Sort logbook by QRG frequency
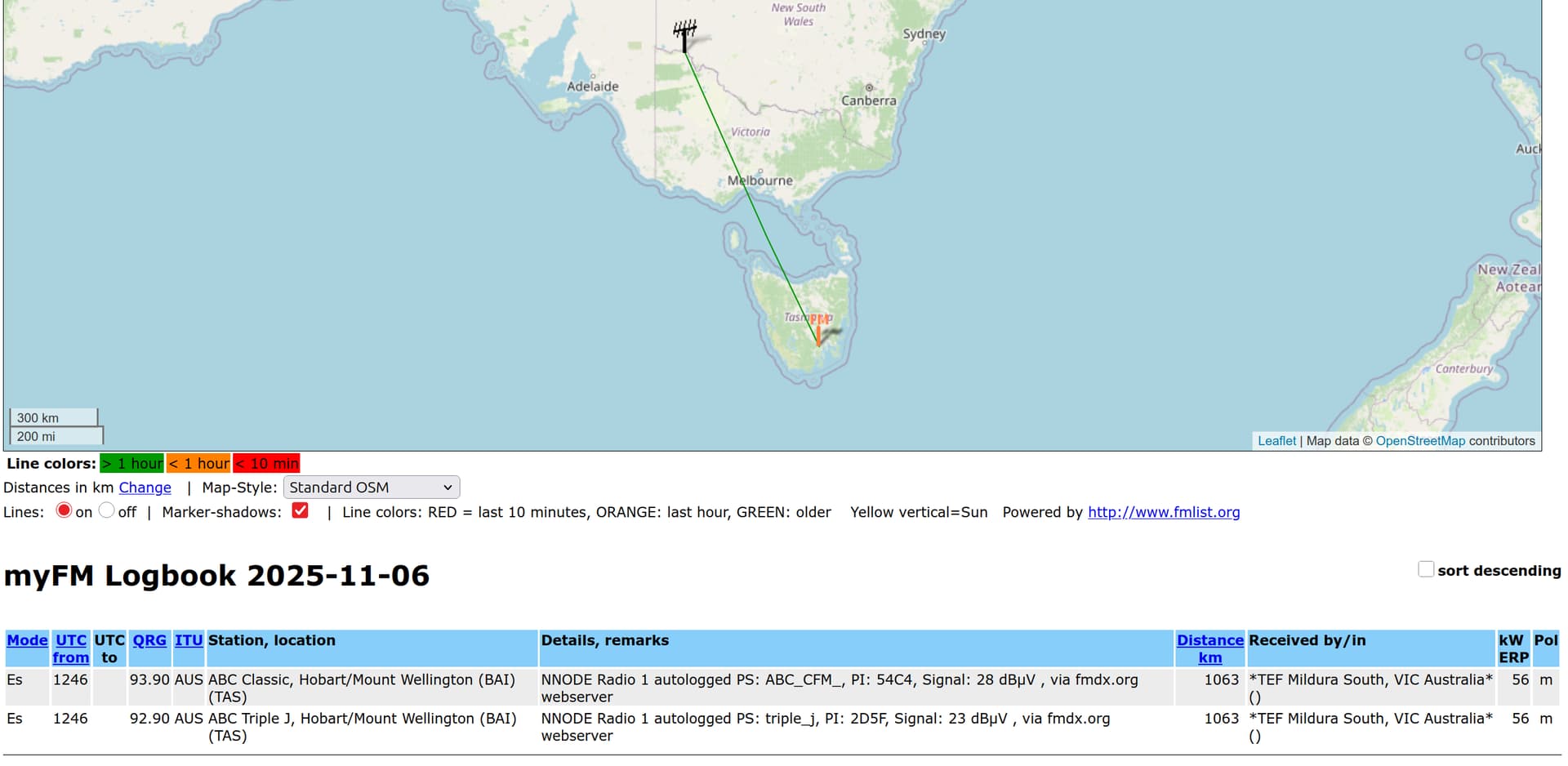 coord(149,640)
